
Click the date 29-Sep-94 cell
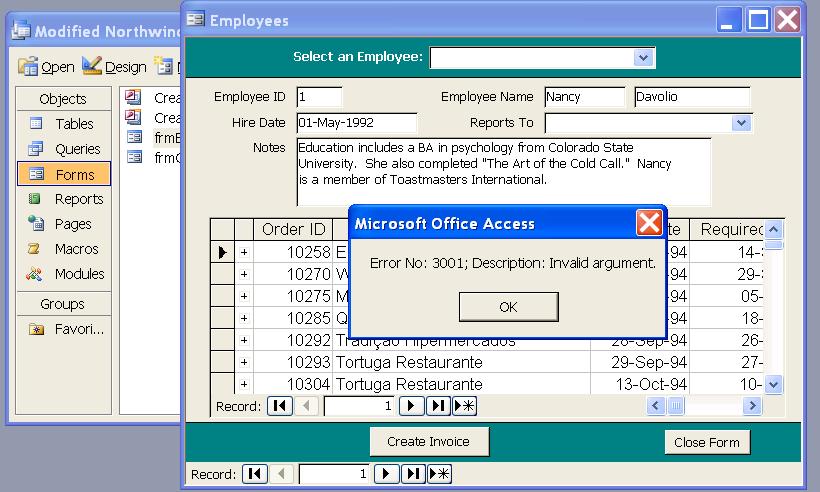pyautogui.click(x=640, y=362)
